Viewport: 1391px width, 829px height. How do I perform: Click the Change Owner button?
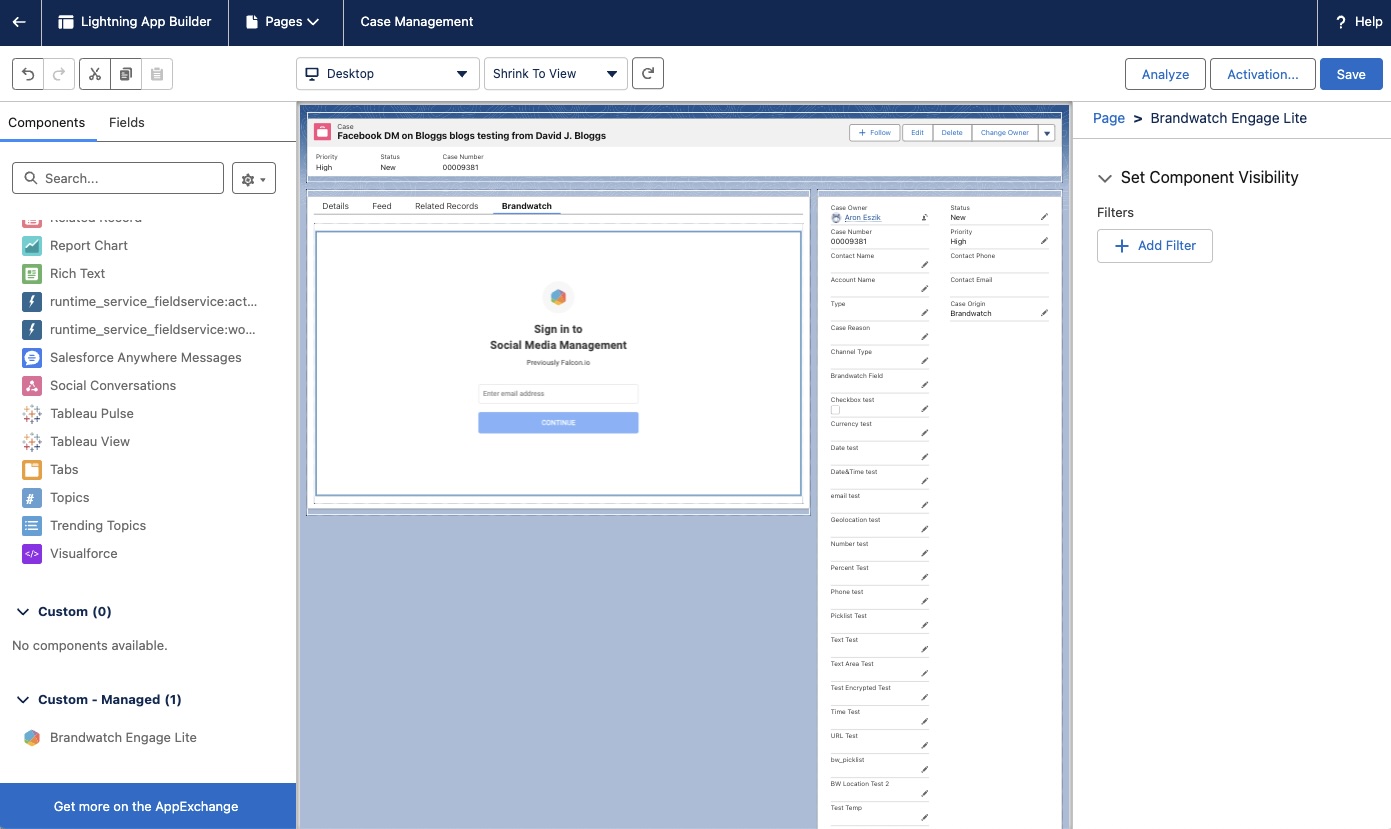click(1005, 133)
